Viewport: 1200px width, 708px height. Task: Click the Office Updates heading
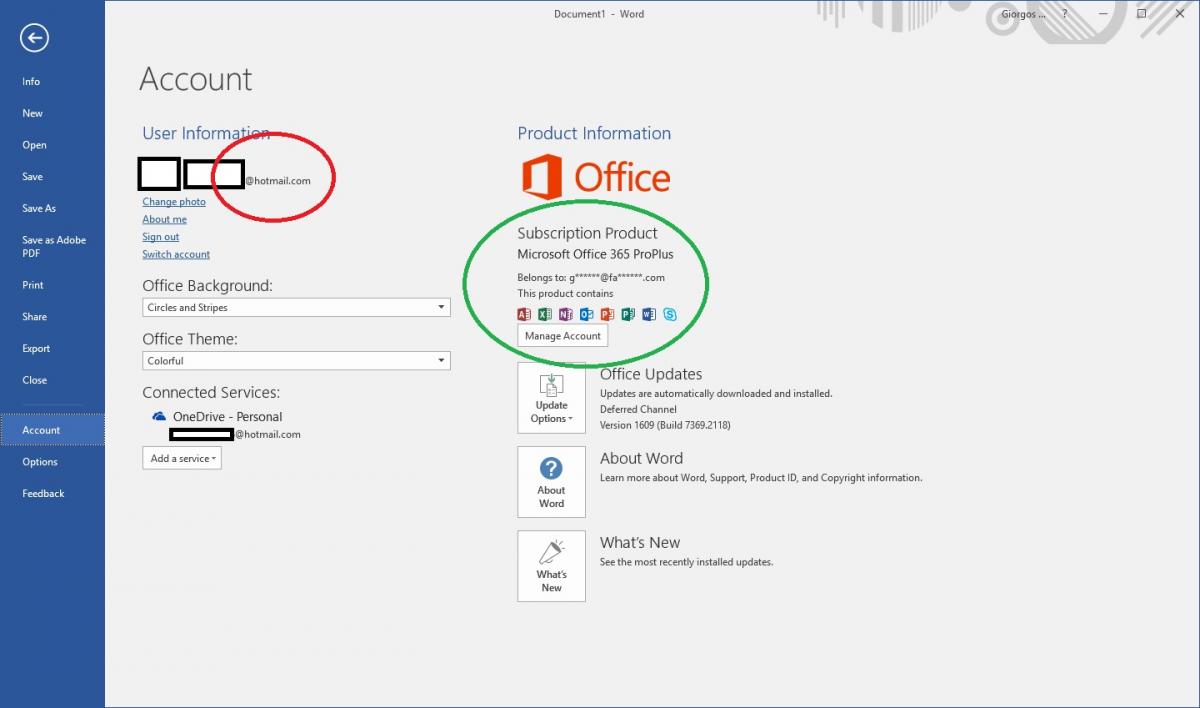pos(651,374)
